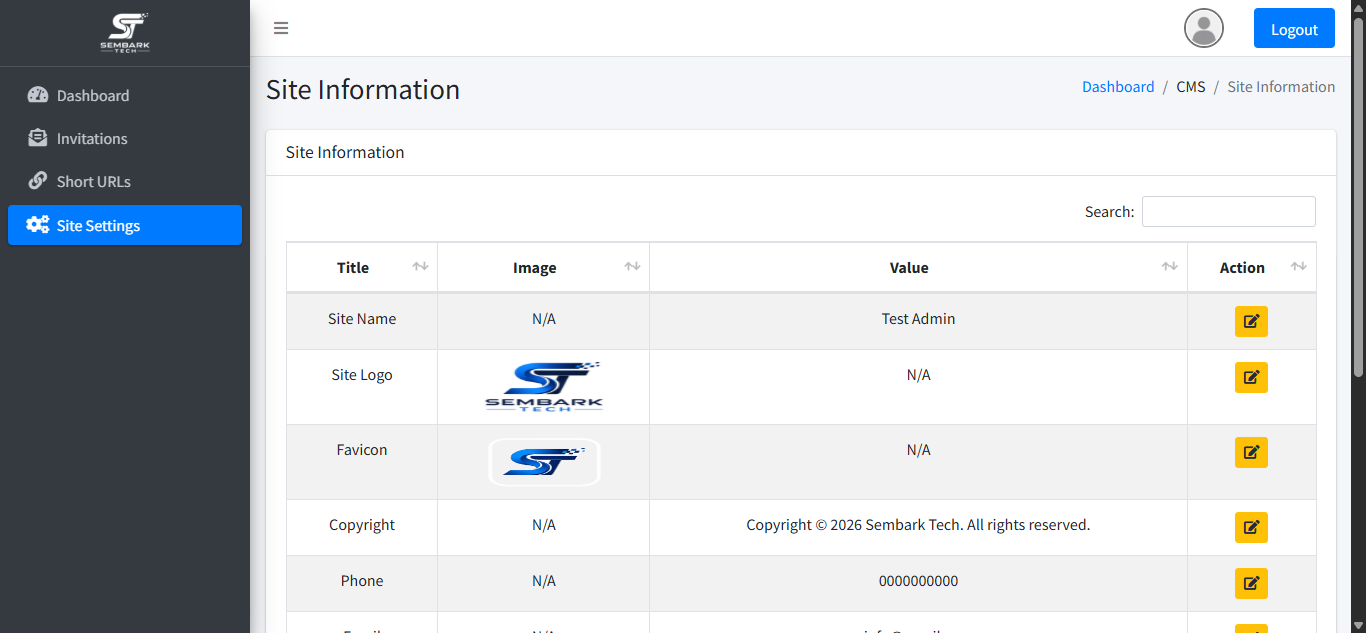The image size is (1366, 633).
Task: Click the Action column header
Action: [x=1252, y=267]
